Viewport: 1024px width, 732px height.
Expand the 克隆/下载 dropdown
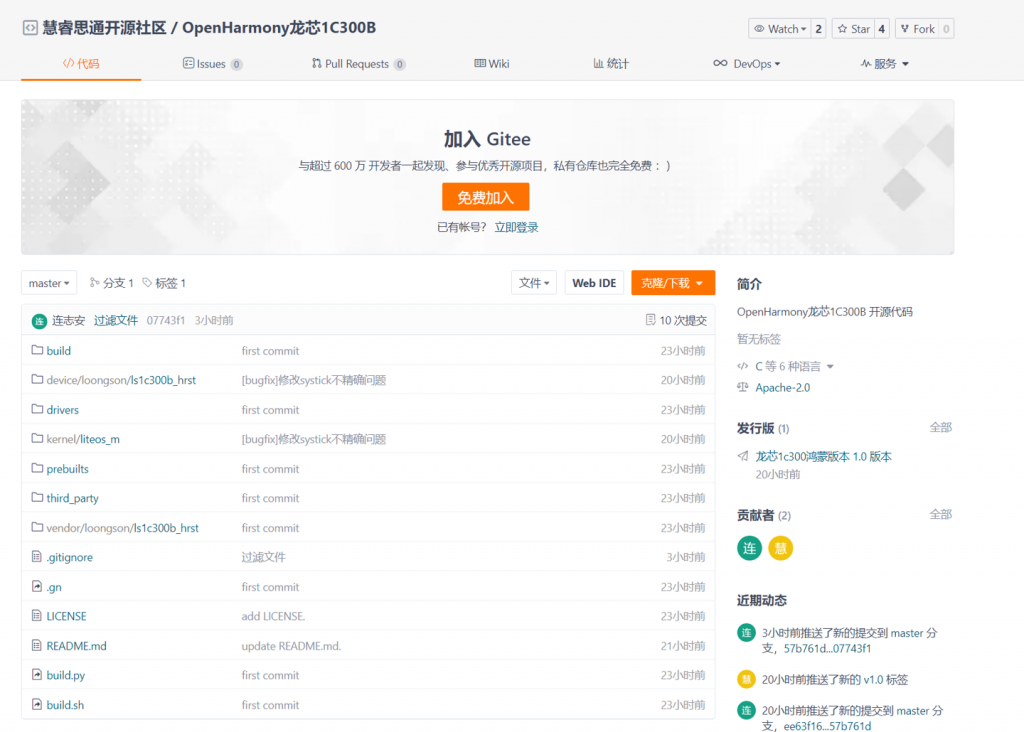point(673,283)
